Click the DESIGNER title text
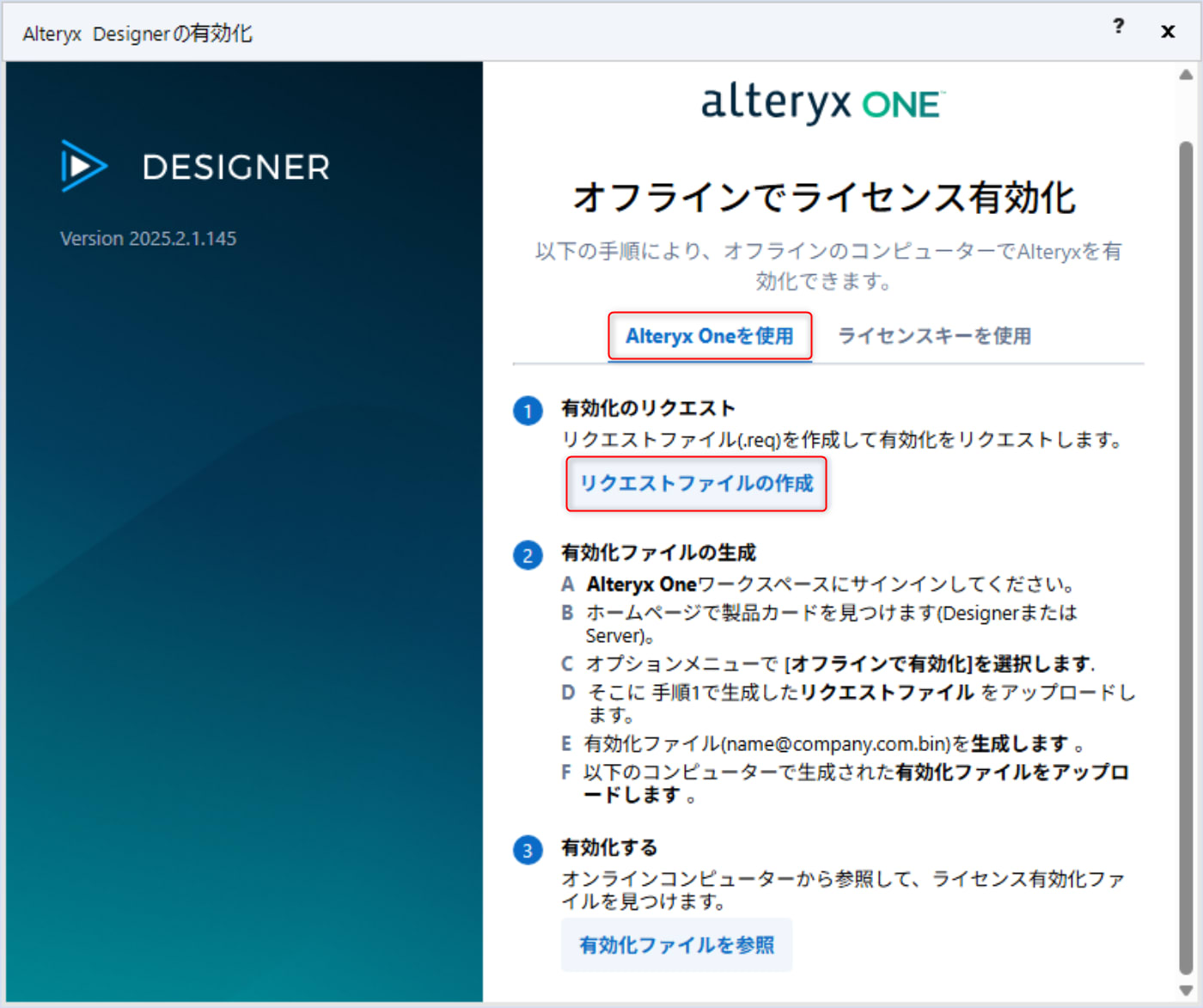This screenshot has height=1008, width=1203. tap(236, 168)
